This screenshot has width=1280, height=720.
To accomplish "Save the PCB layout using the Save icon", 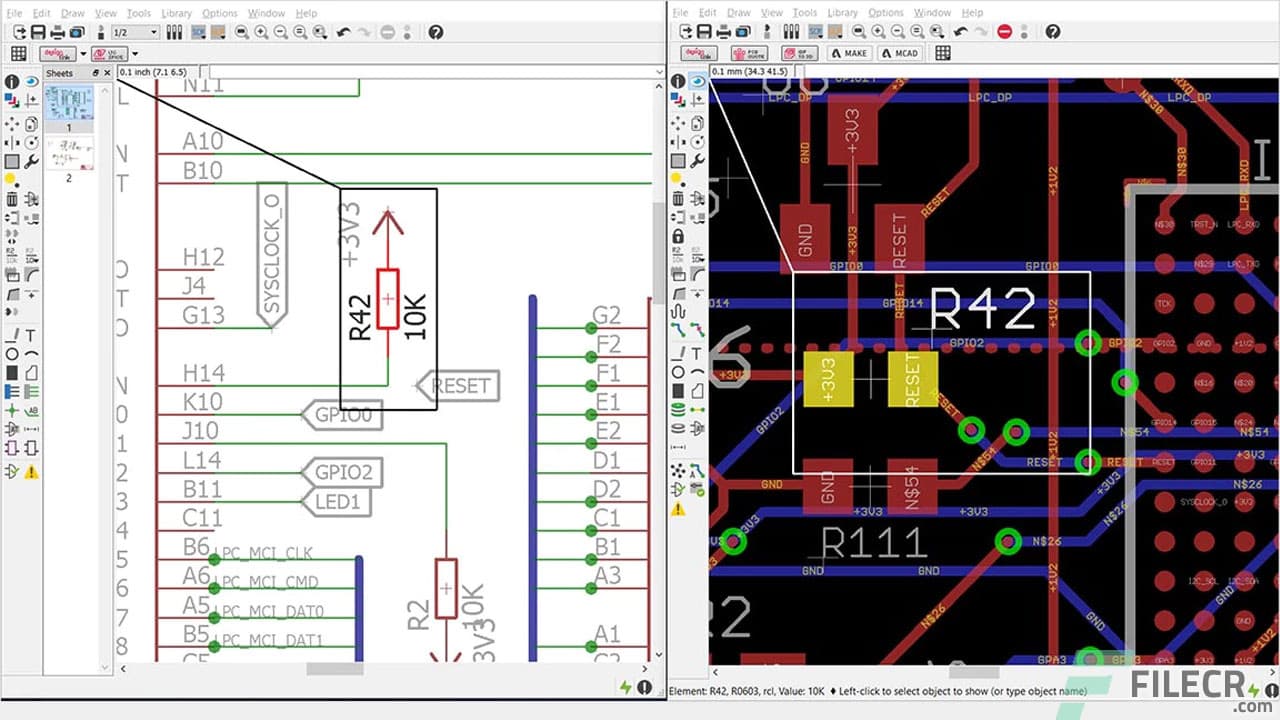I will (x=702, y=31).
